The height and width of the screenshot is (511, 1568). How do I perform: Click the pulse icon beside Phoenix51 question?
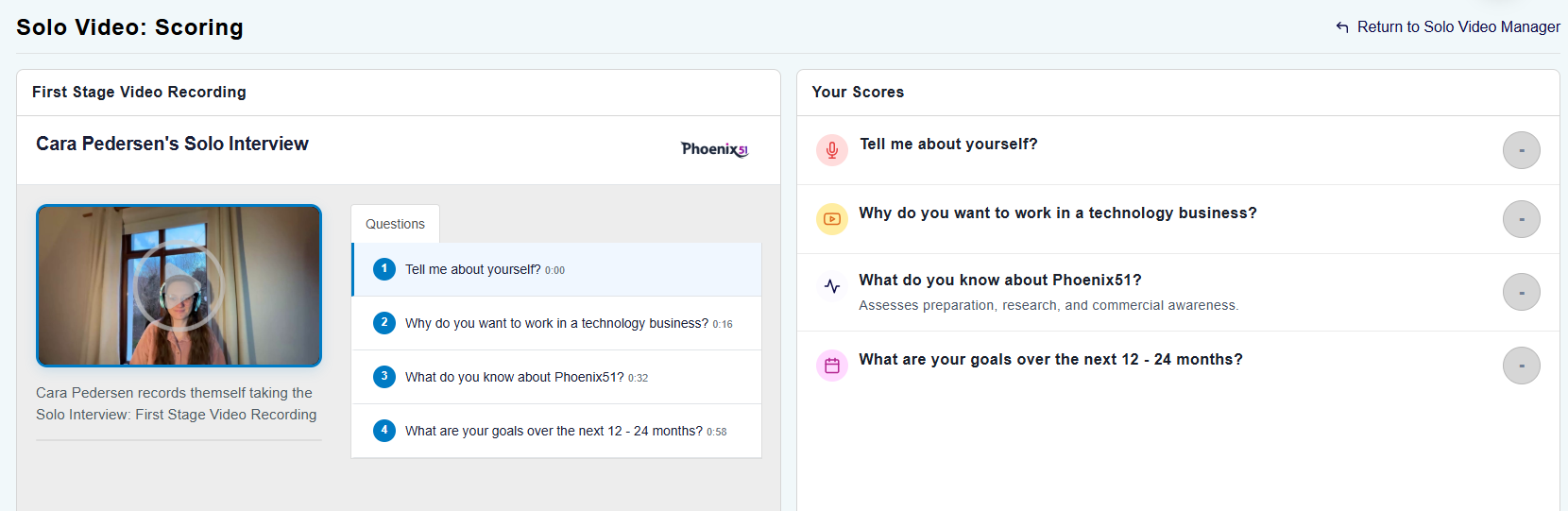click(831, 286)
